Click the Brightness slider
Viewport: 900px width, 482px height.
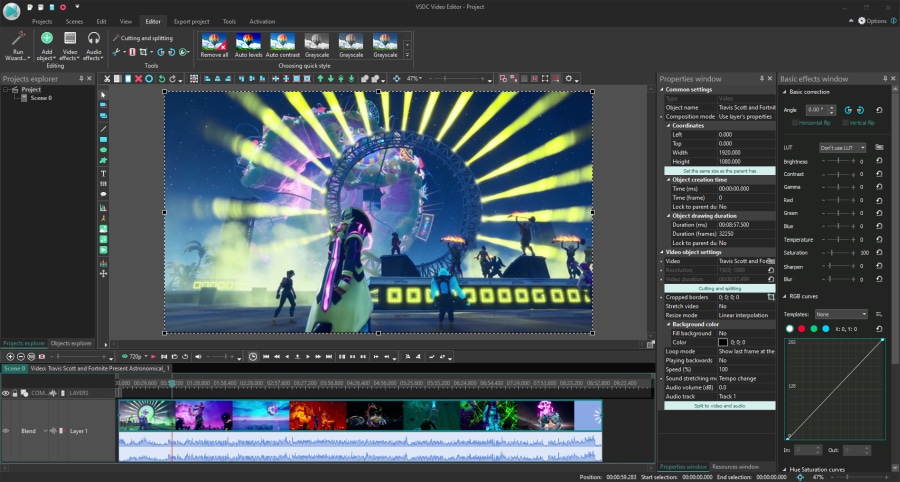point(838,162)
